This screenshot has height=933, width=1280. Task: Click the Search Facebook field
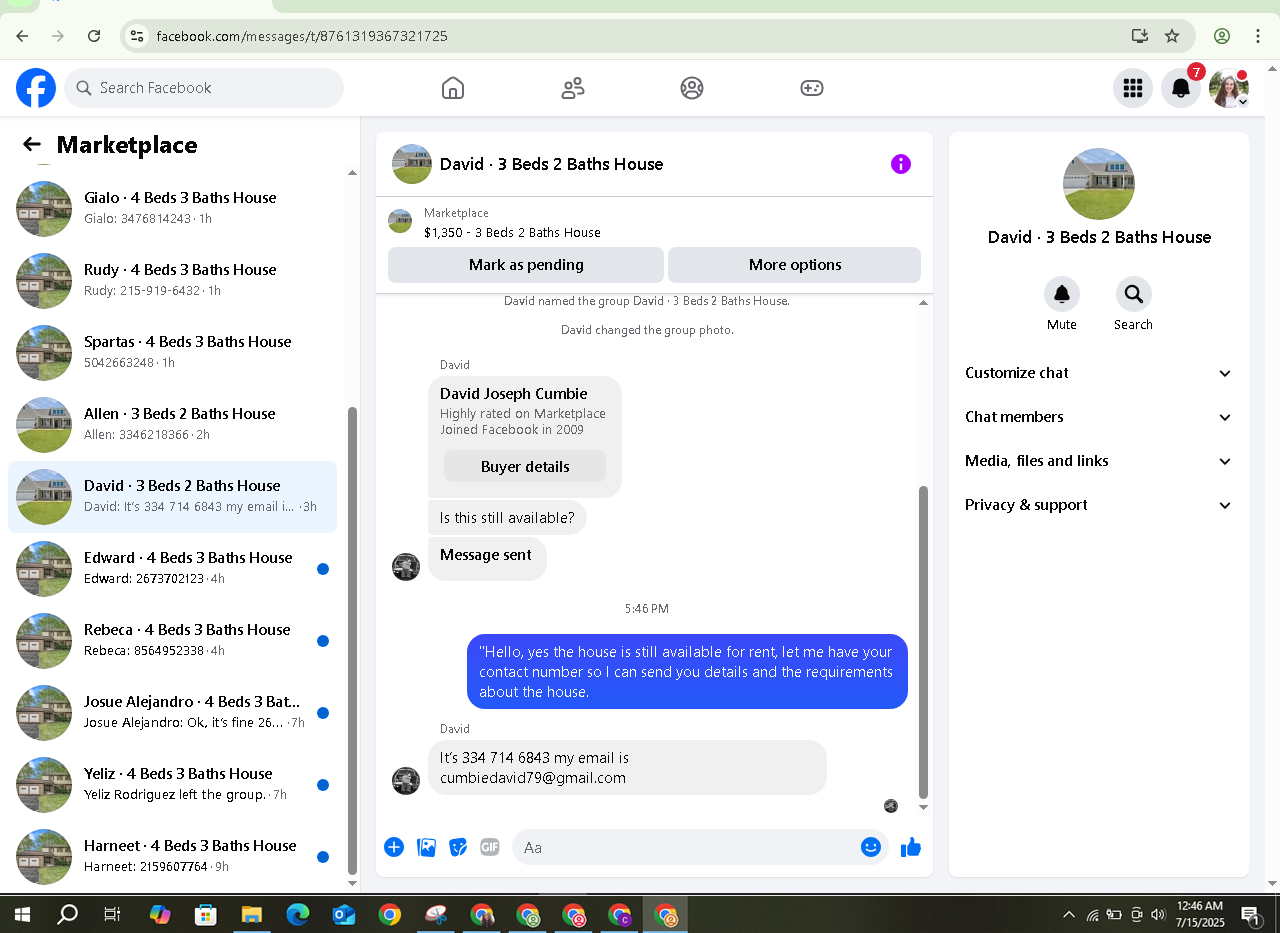204,88
